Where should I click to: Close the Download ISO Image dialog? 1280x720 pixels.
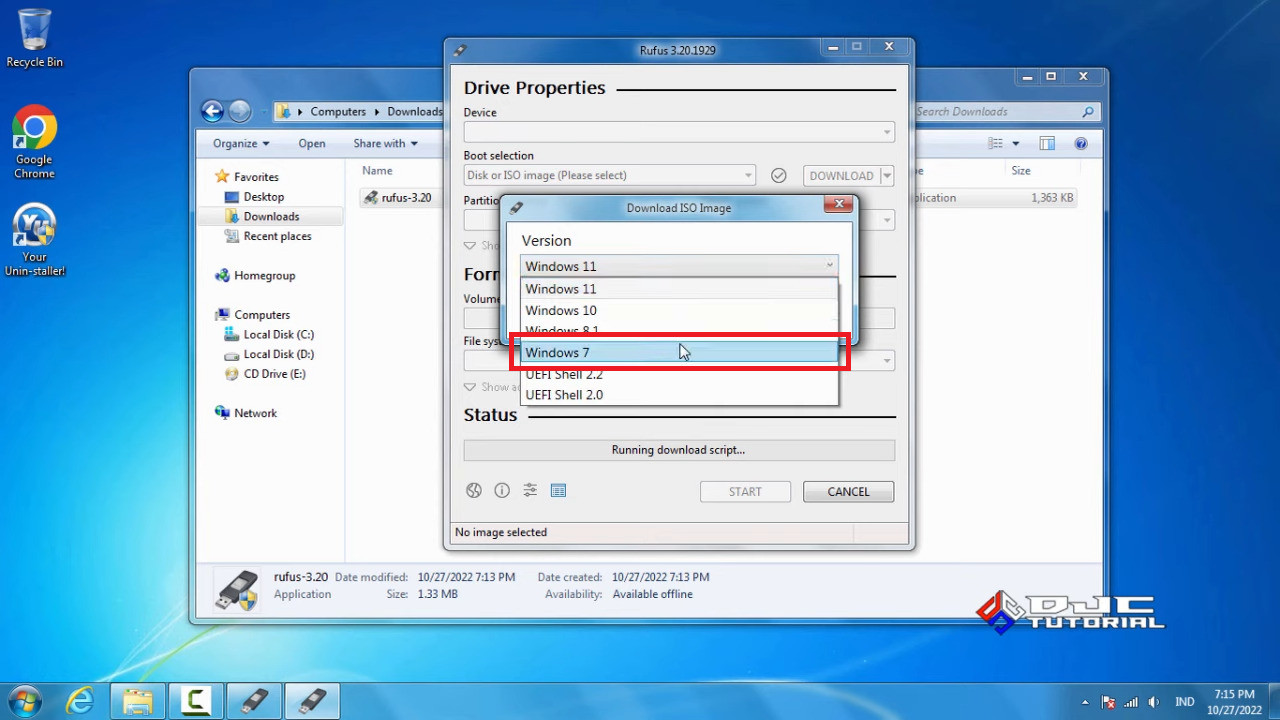click(840, 205)
